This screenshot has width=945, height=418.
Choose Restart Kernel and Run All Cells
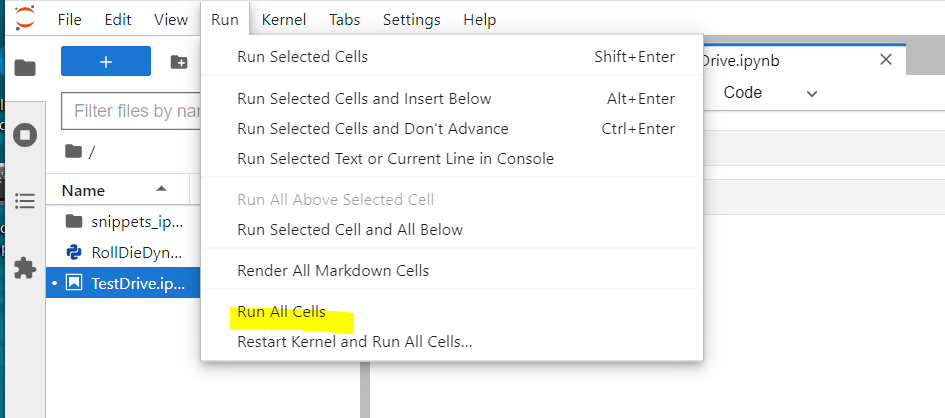[x=354, y=342]
